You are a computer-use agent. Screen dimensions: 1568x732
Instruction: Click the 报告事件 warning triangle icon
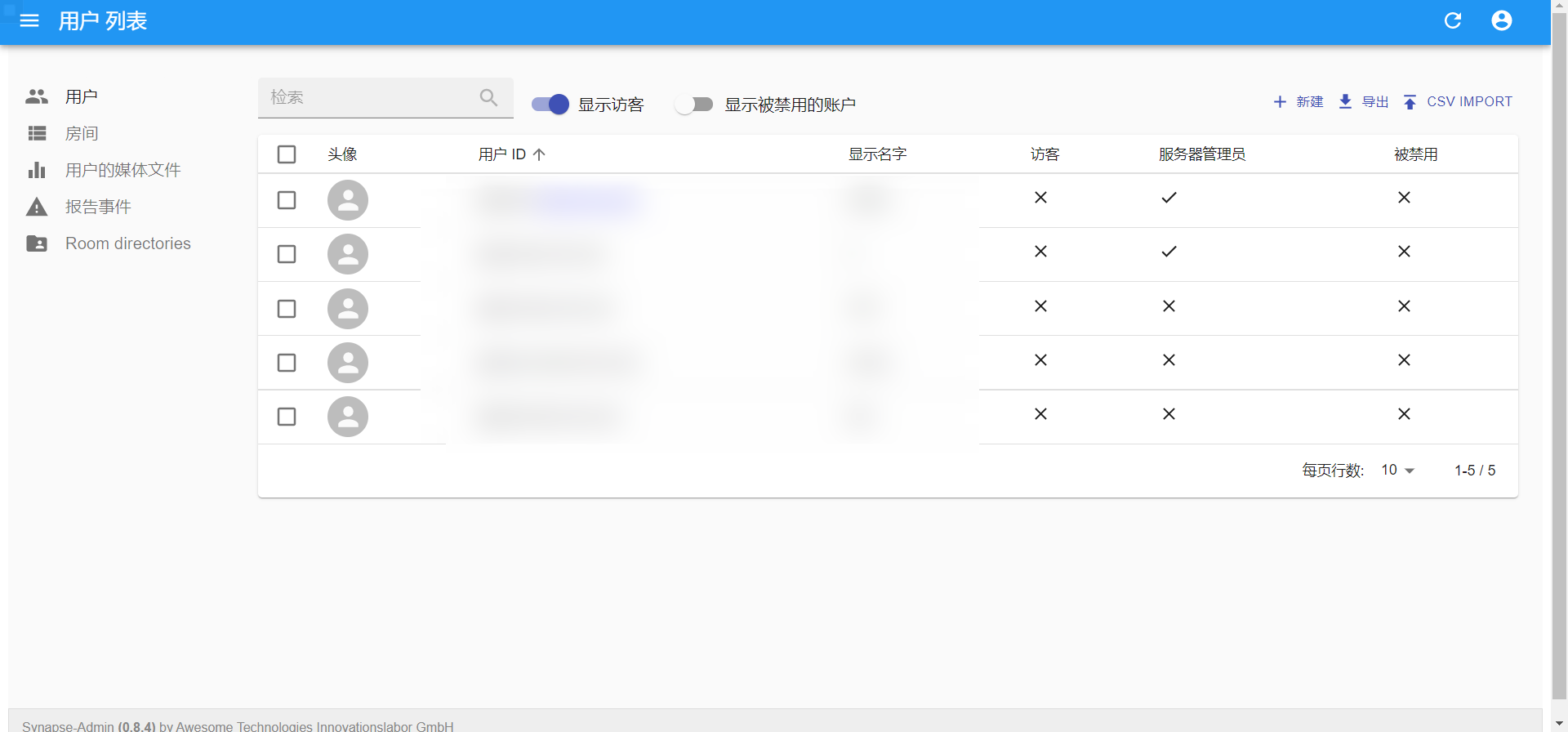37,207
